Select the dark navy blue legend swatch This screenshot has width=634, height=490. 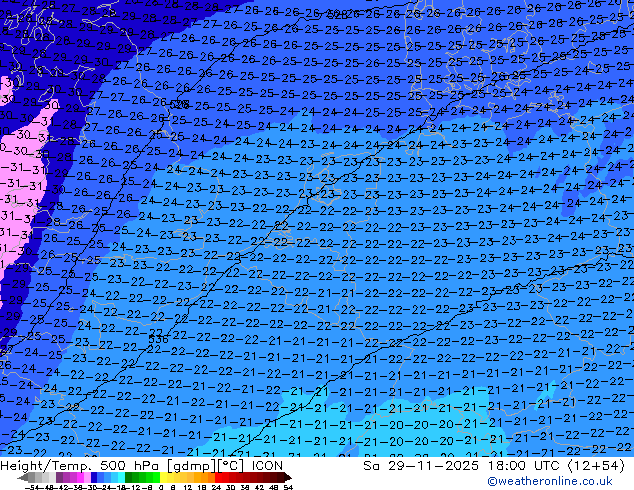click(x=94, y=478)
